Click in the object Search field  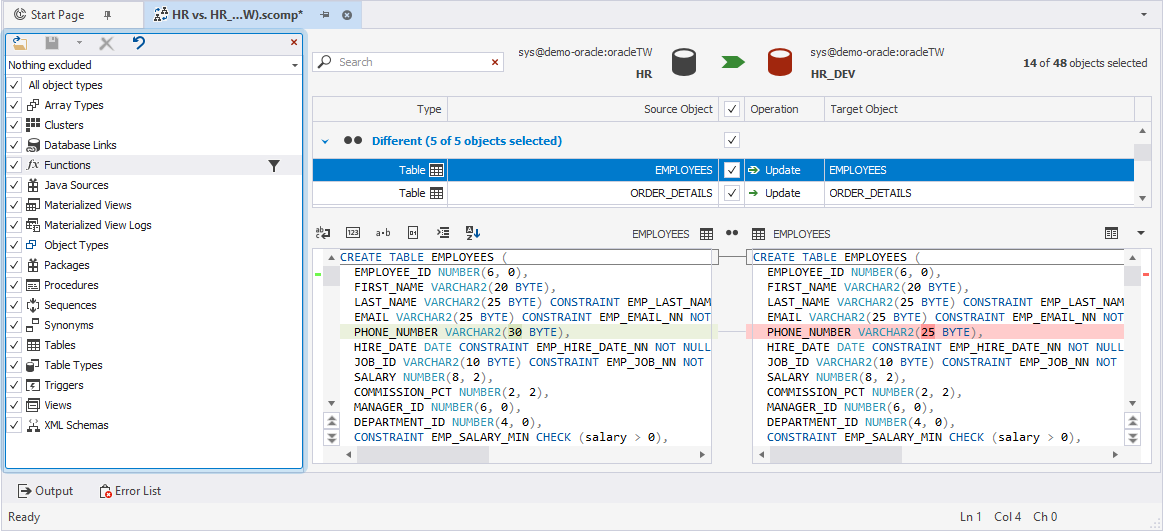409,62
